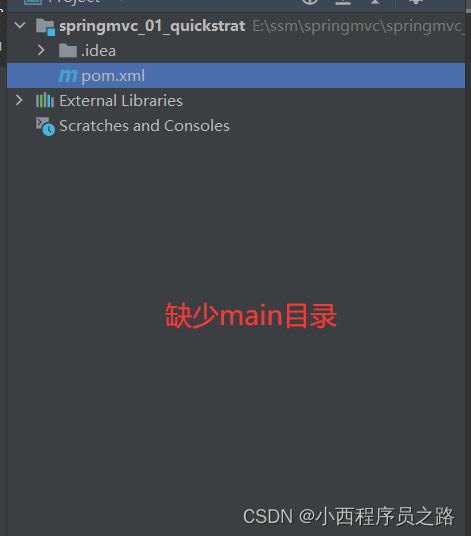Click the Select Opened File crosshair icon
Screen dimensions: 471x536
310,2
